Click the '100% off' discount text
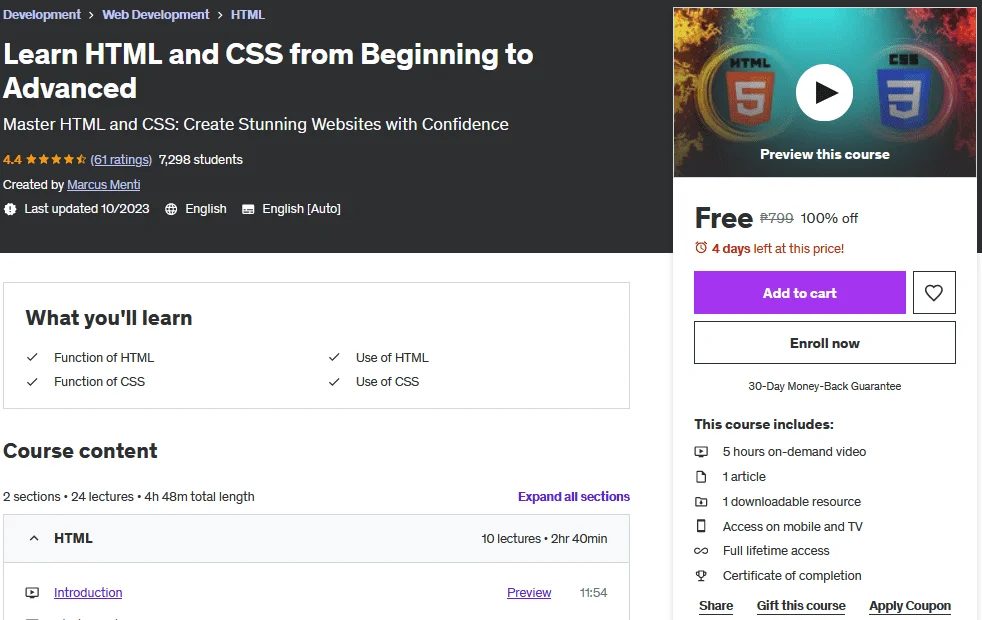The height and width of the screenshot is (620, 982). coord(829,218)
